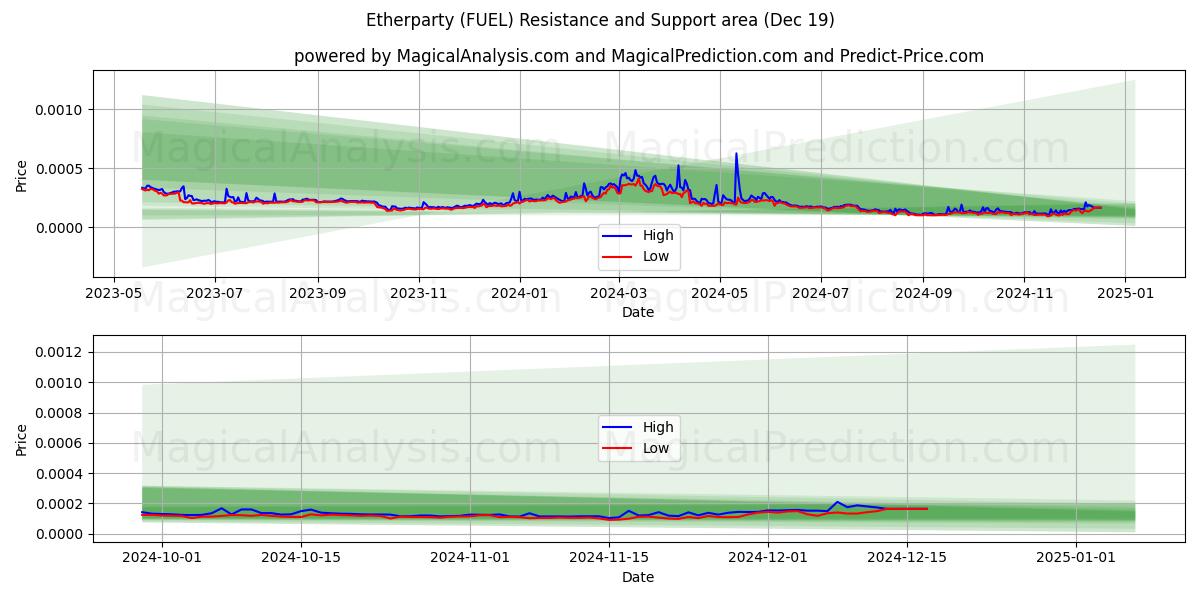Click the '2024-05' x-axis tick label
Image resolution: width=1200 pixels, height=600 pixels.
point(720,294)
